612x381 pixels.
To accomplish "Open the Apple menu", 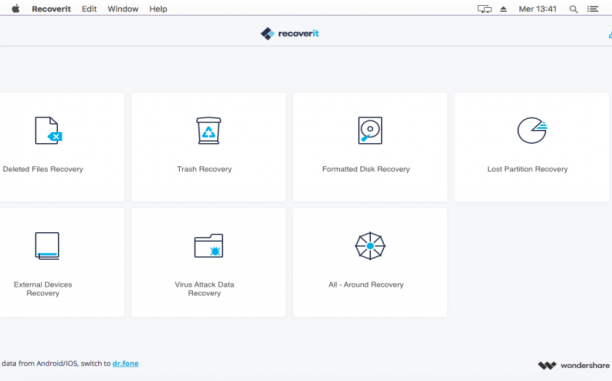I will tap(16, 9).
